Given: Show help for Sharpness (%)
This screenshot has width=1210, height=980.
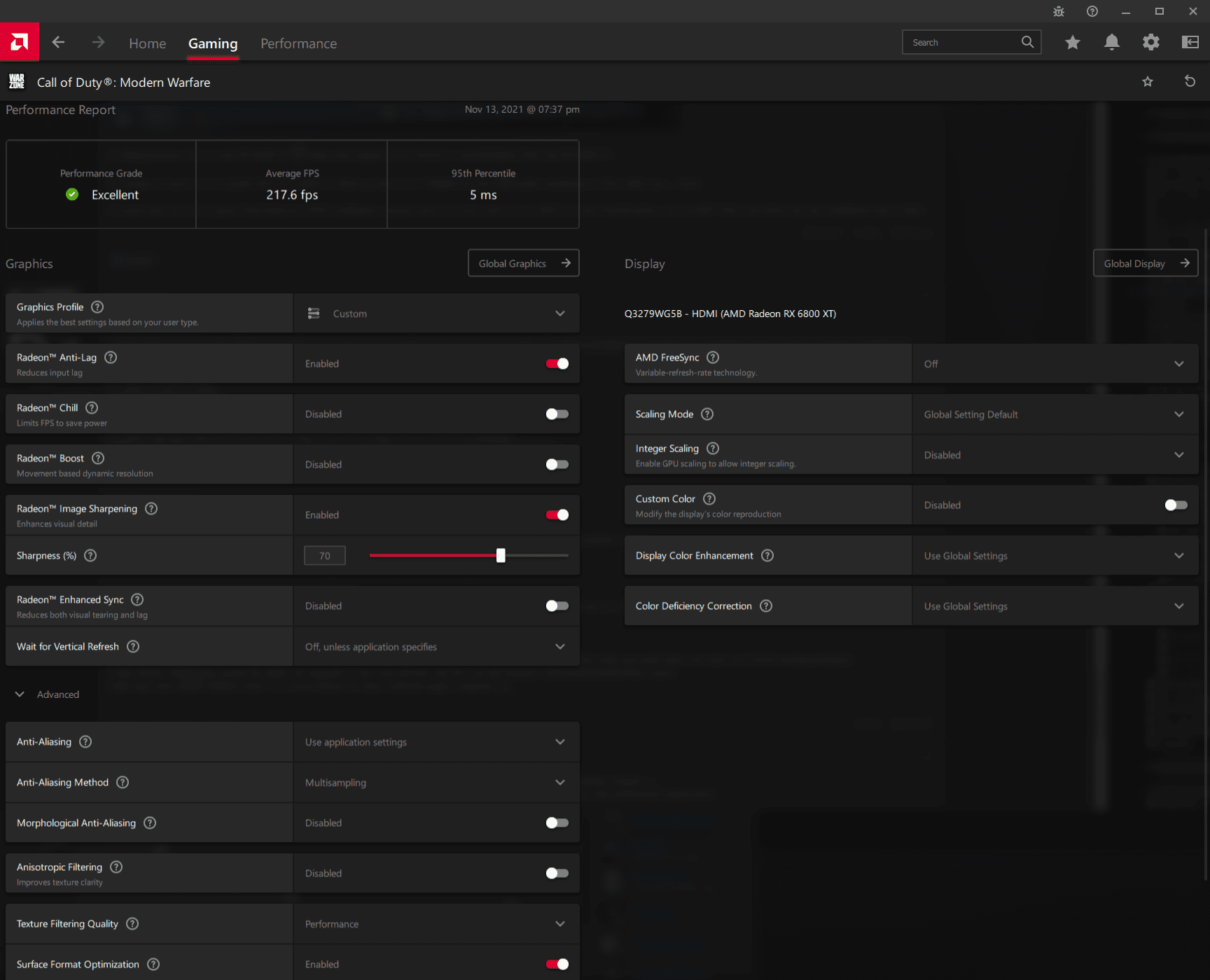Looking at the screenshot, I should (90, 555).
